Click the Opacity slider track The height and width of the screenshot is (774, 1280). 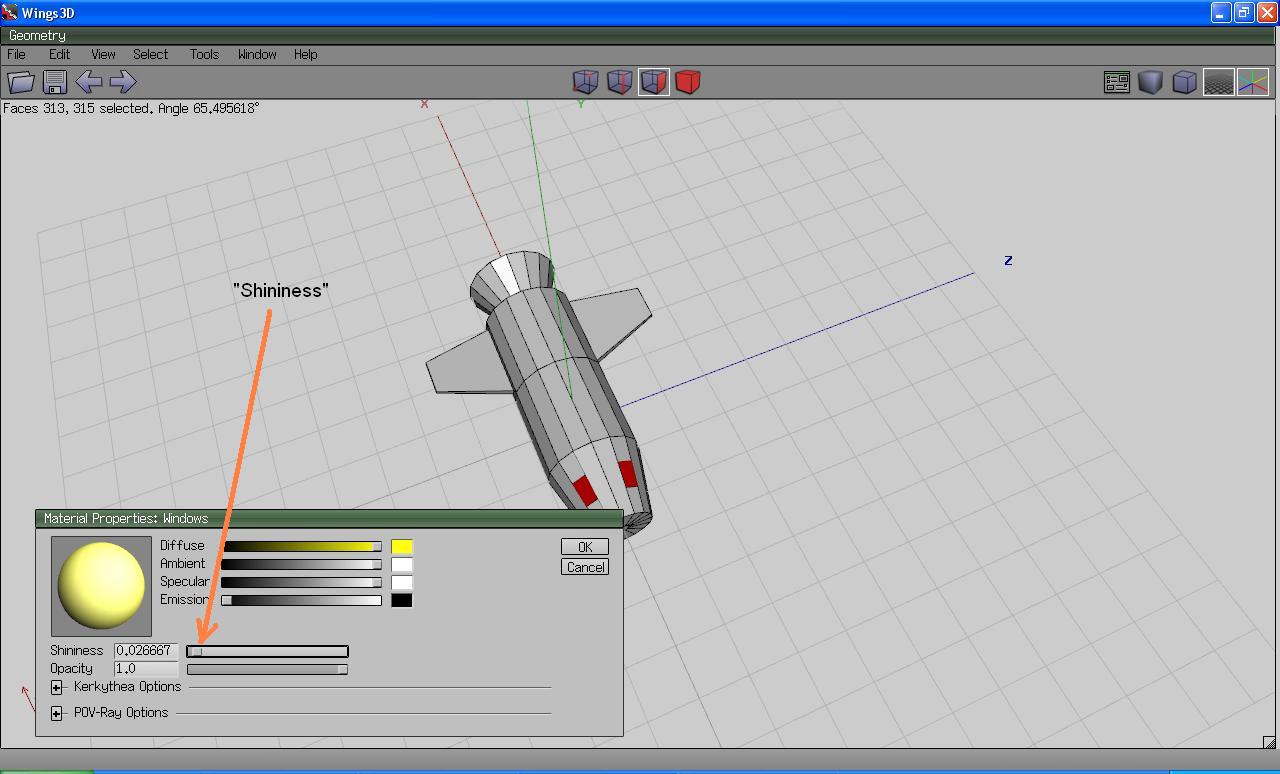[267, 669]
